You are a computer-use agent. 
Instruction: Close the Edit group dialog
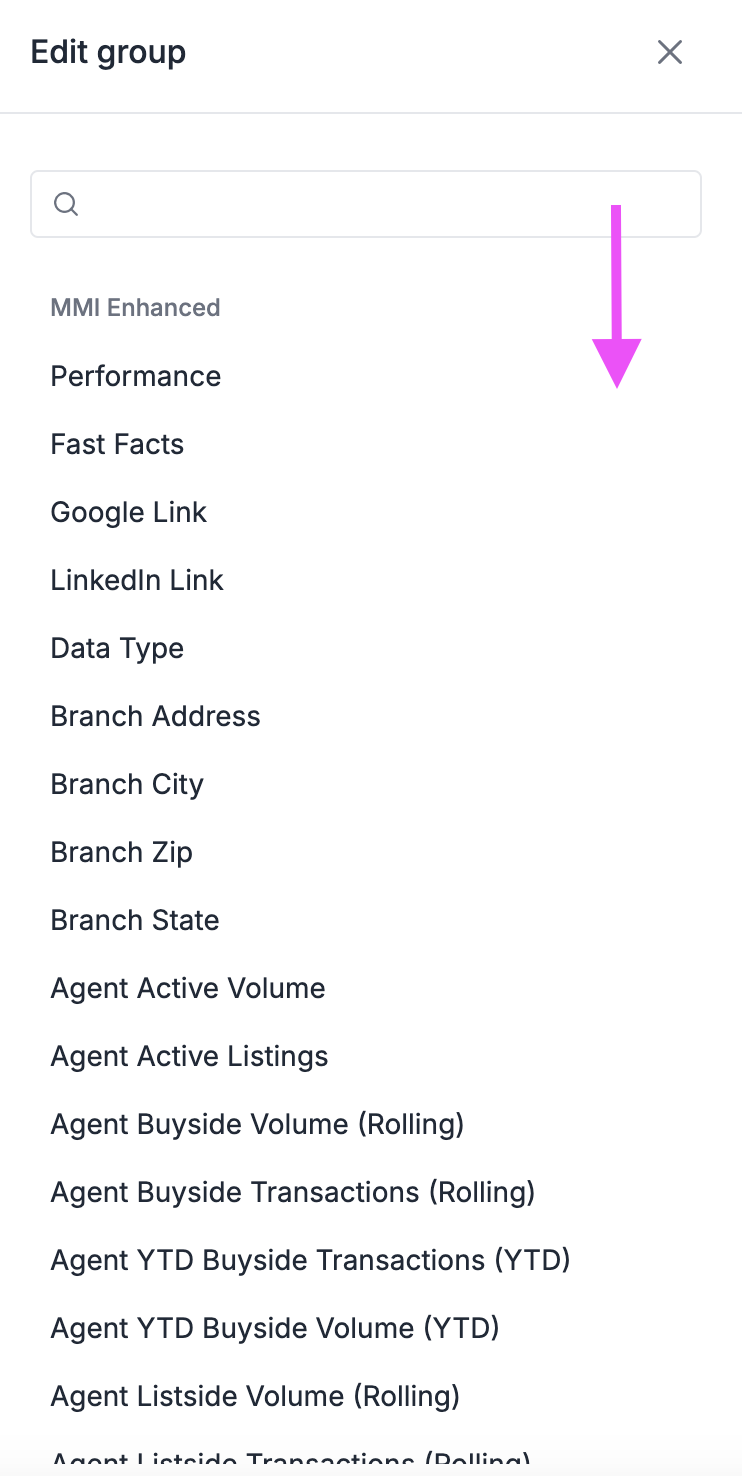669,52
